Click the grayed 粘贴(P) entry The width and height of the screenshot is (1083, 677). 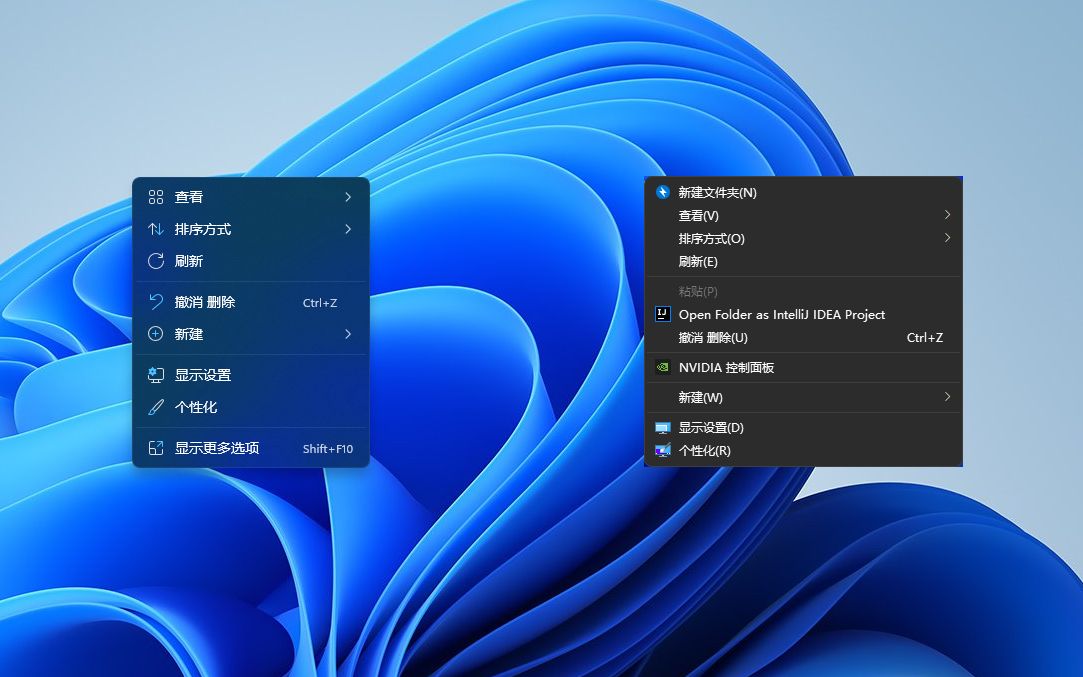(700, 291)
